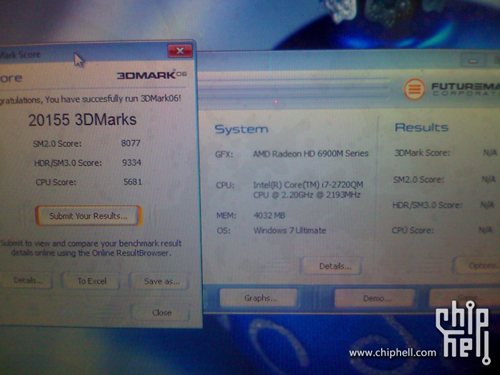The height and width of the screenshot is (375, 500).
Task: Click the Game... button at right edge
Action: [466, 298]
